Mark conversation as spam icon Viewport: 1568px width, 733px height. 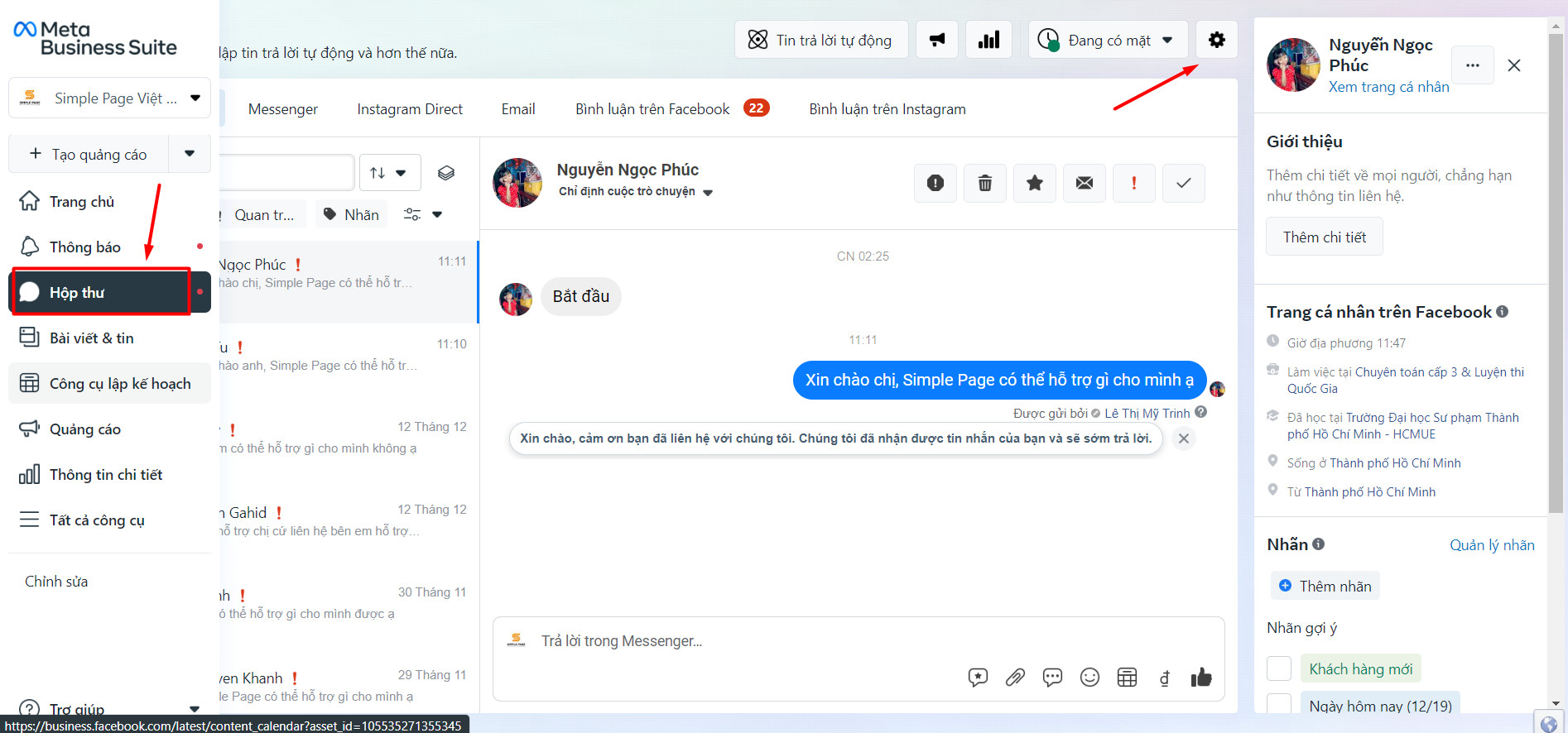(936, 183)
